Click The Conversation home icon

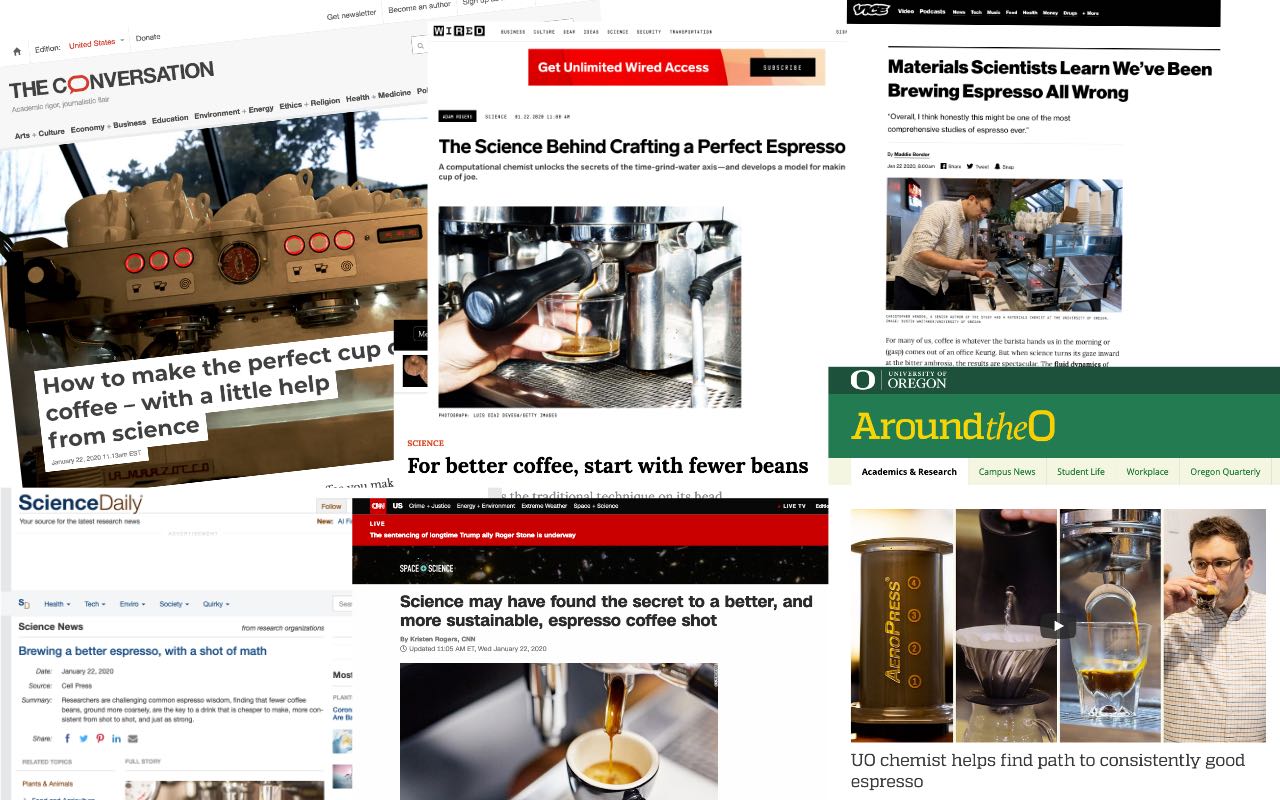tap(17, 52)
